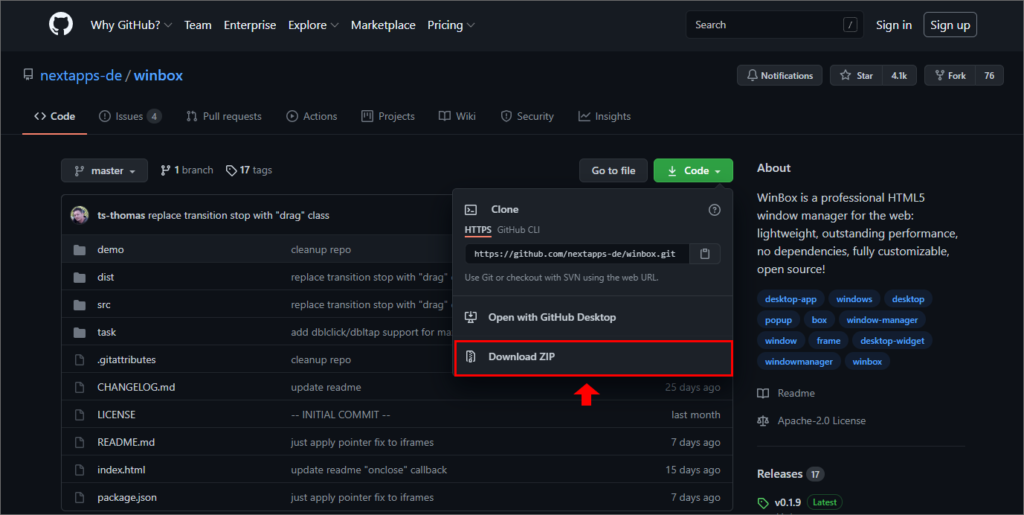Screen dimensions: 1024x515
Task: Click the Go to file button
Action: pyautogui.click(x=613, y=170)
